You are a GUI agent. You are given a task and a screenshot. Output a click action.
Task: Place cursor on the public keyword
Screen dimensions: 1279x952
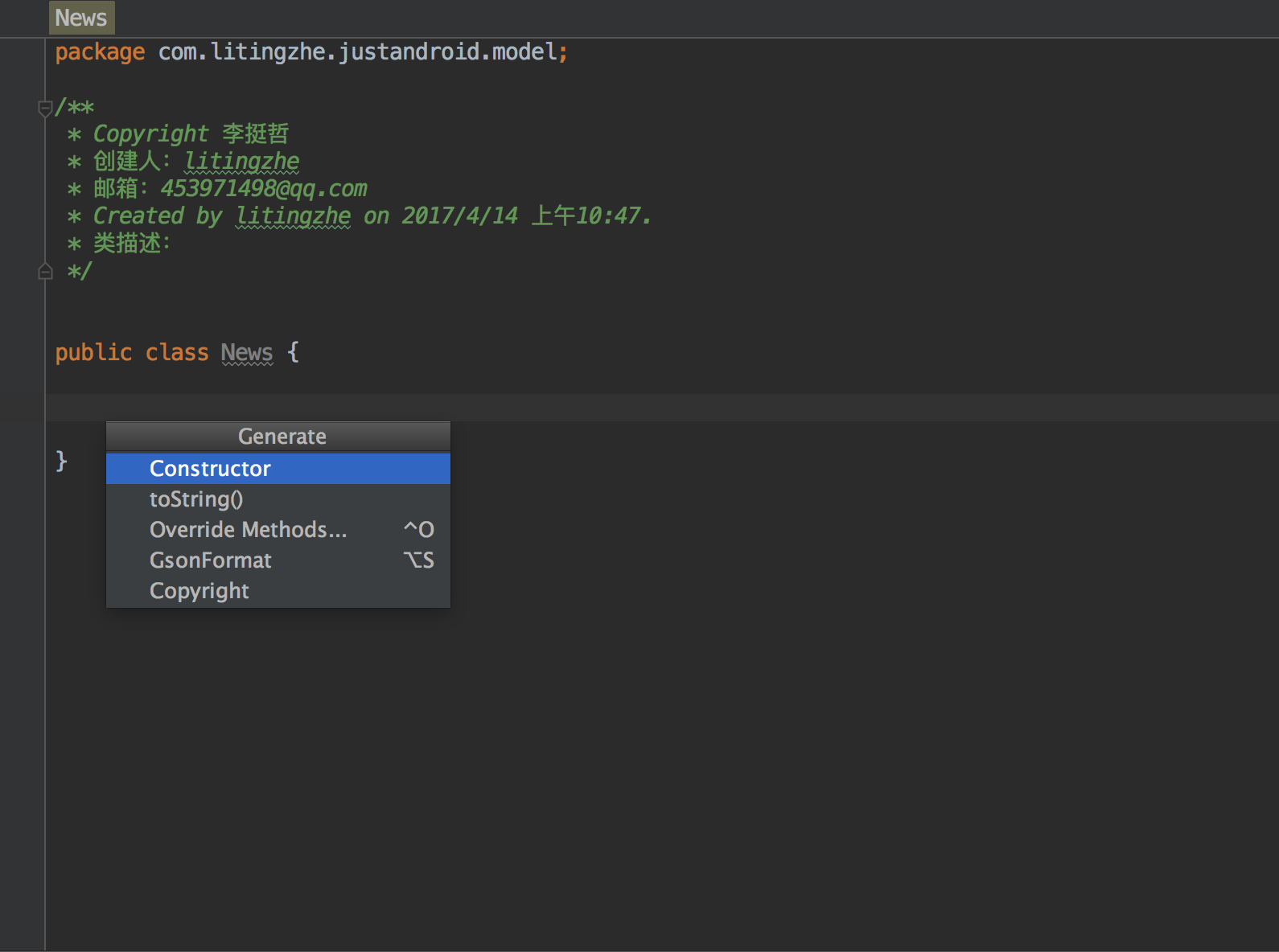pos(93,353)
